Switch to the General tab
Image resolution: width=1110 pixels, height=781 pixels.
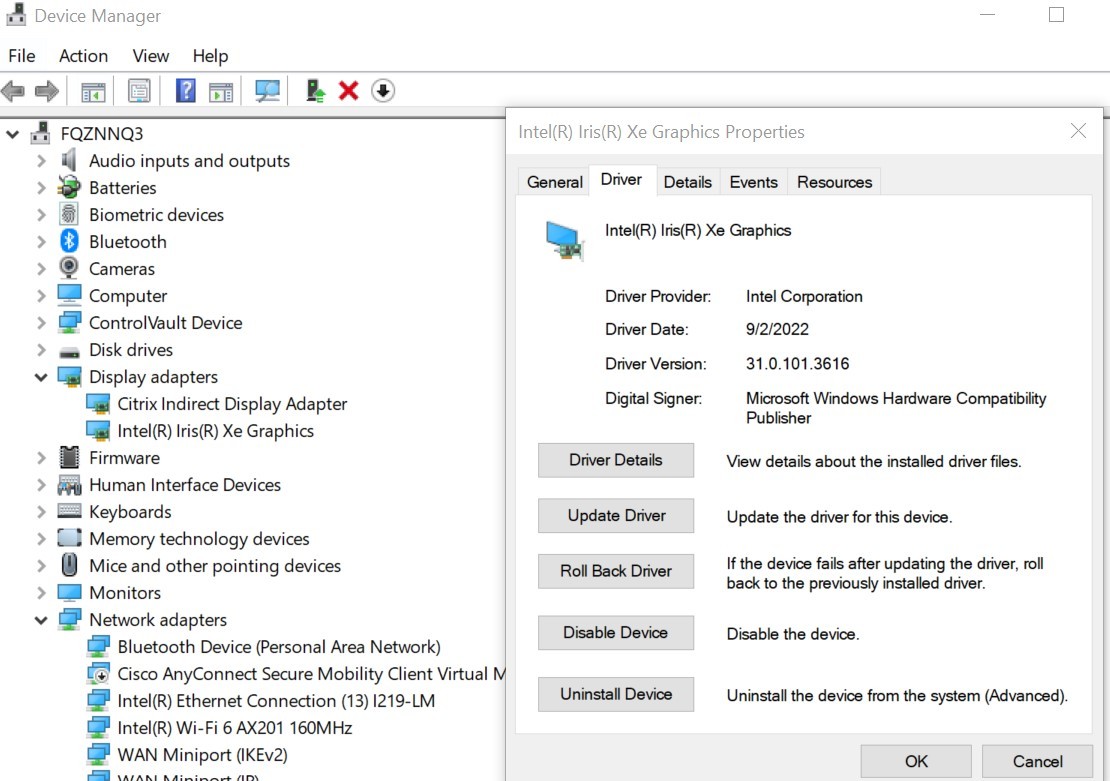[x=554, y=182]
